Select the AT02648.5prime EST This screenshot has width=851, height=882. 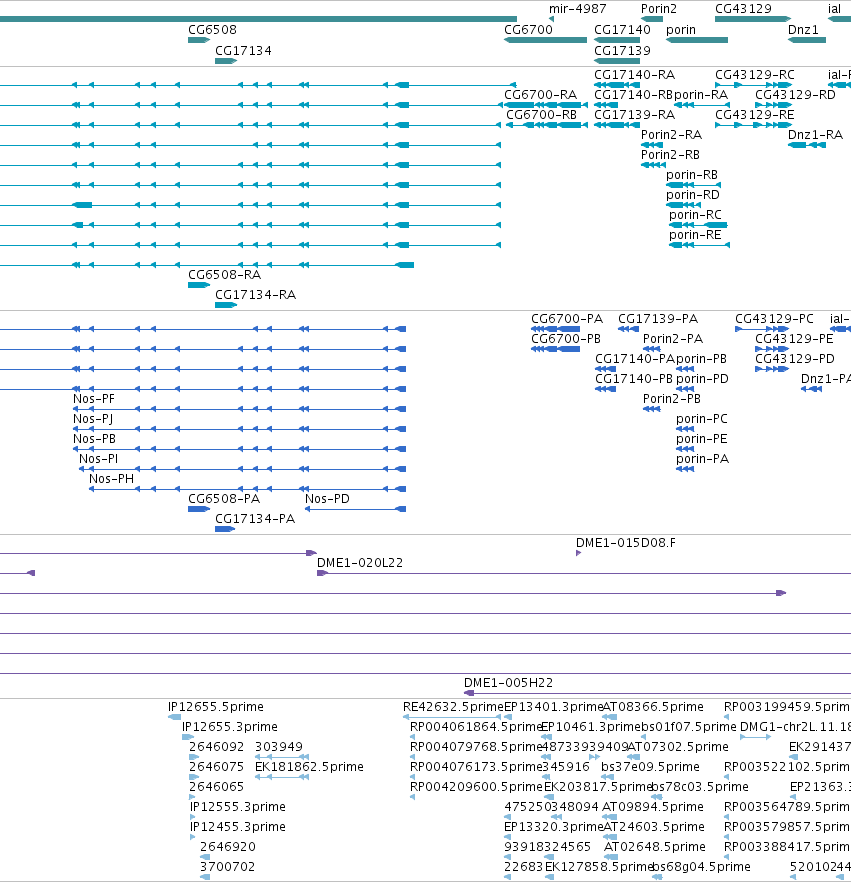(x=611, y=857)
